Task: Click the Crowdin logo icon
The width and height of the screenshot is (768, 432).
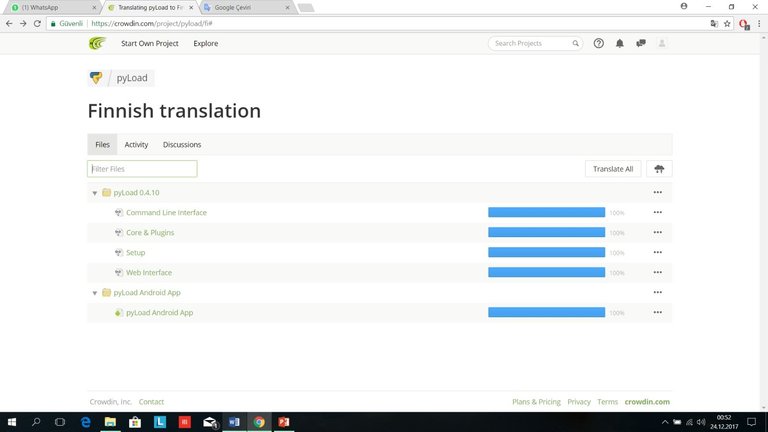Action: tap(97, 43)
